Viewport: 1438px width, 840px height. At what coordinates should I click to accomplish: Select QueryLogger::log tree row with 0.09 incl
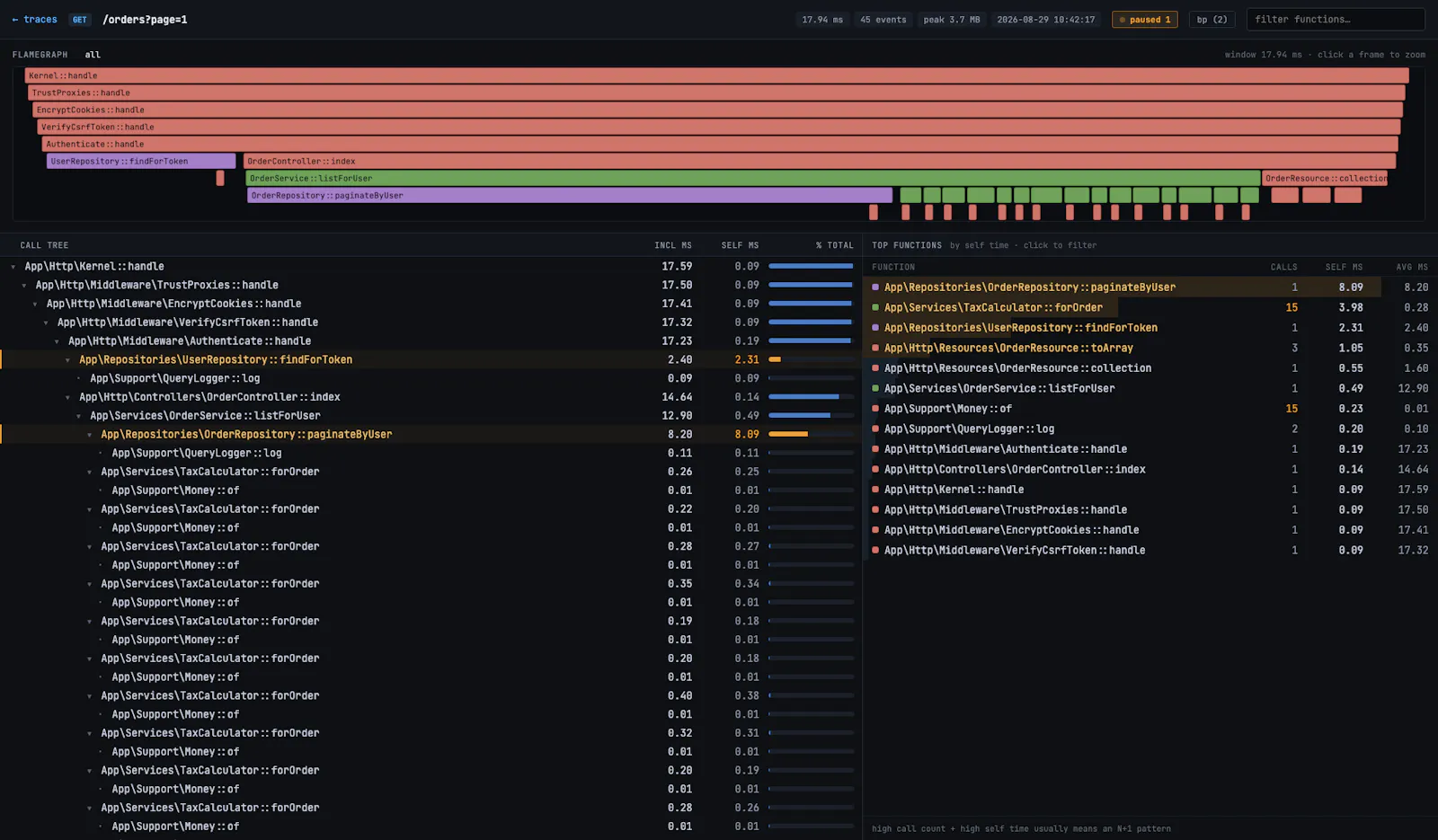point(431,378)
